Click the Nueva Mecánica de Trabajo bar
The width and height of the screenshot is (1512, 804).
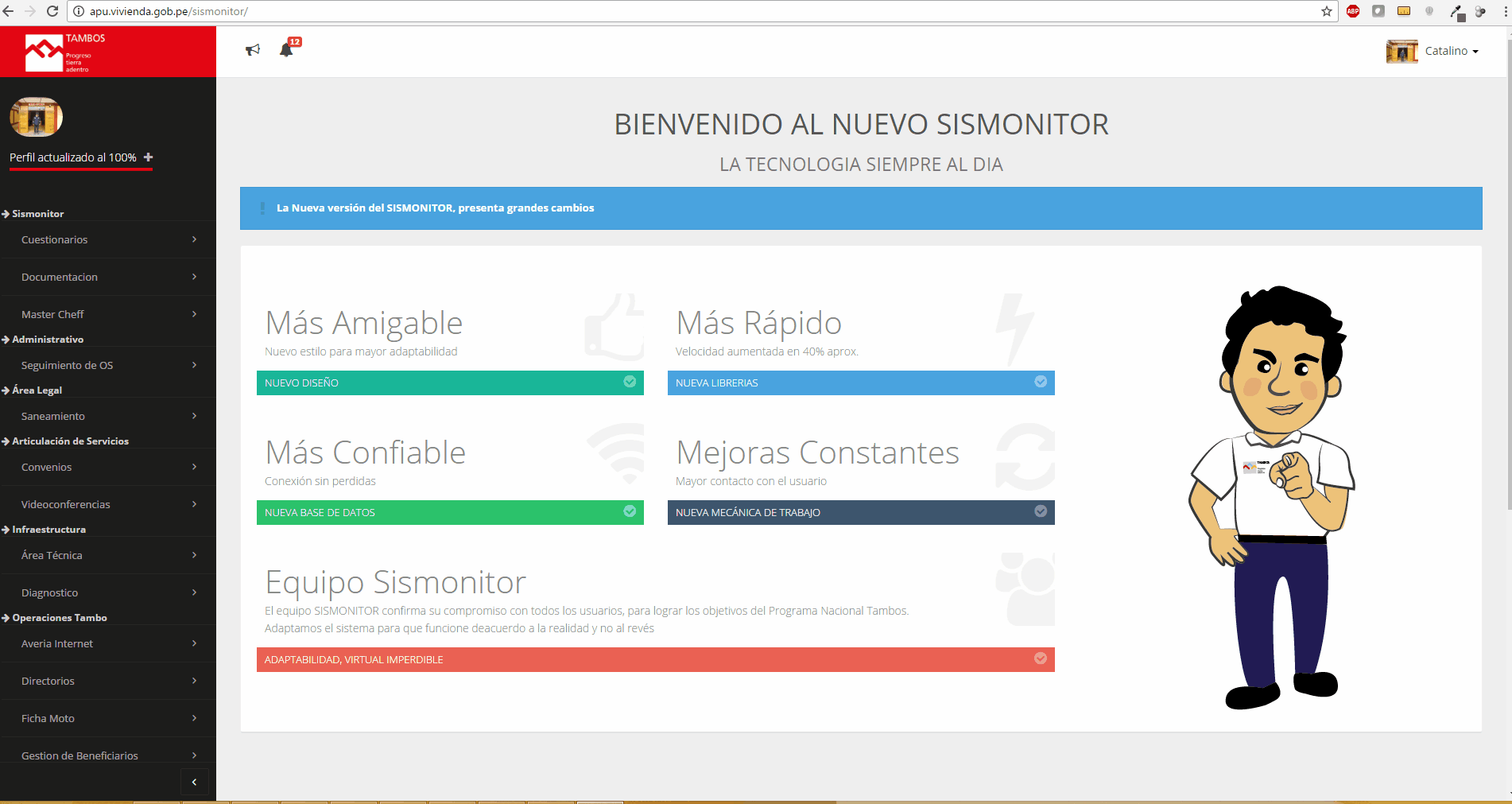(x=860, y=512)
